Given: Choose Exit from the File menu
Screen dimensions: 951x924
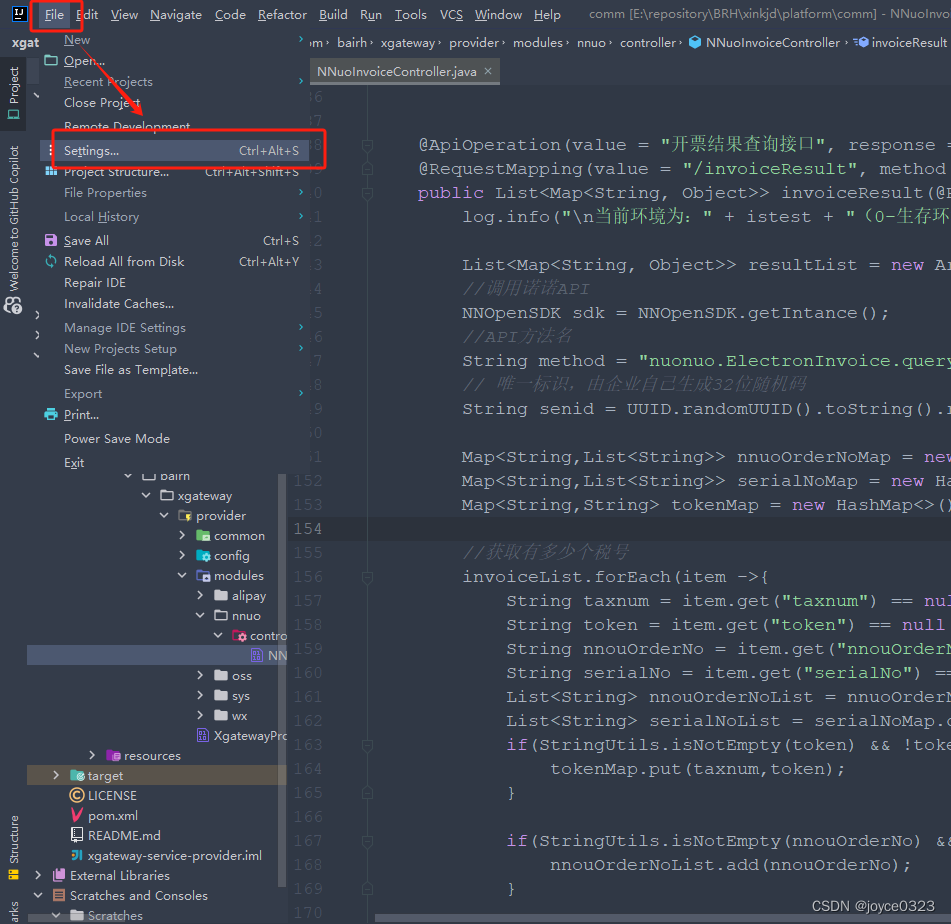Looking at the screenshot, I should (x=74, y=462).
